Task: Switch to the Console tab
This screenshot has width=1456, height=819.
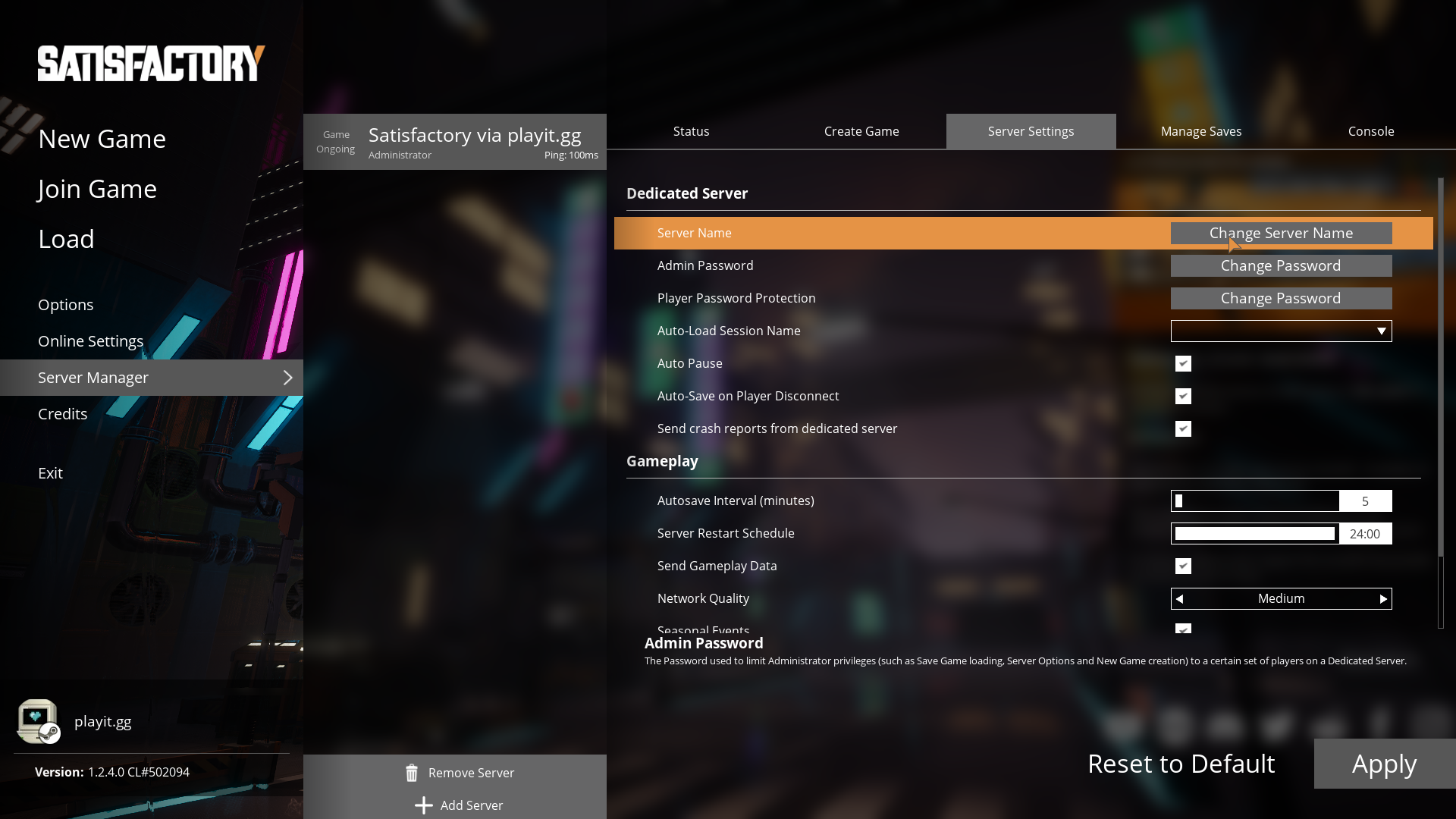Action: coord(1371,131)
